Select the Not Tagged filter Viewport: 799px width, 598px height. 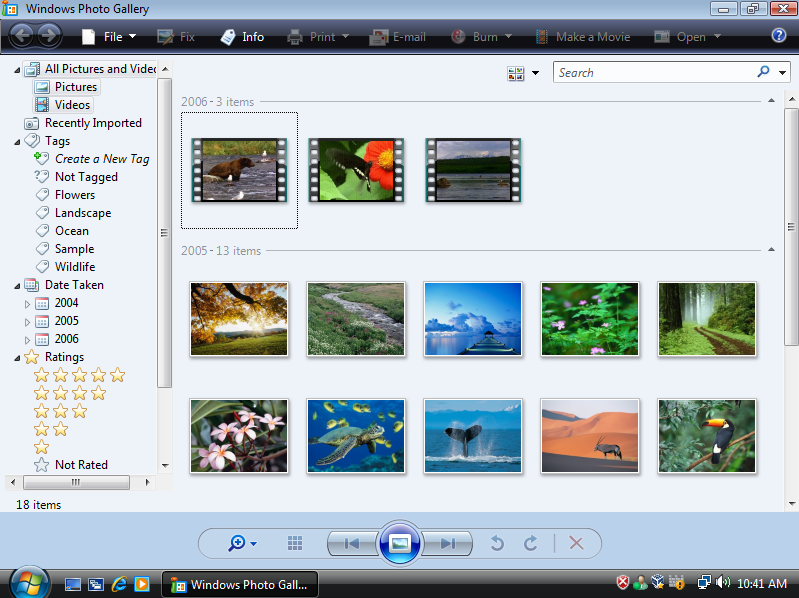pos(86,177)
